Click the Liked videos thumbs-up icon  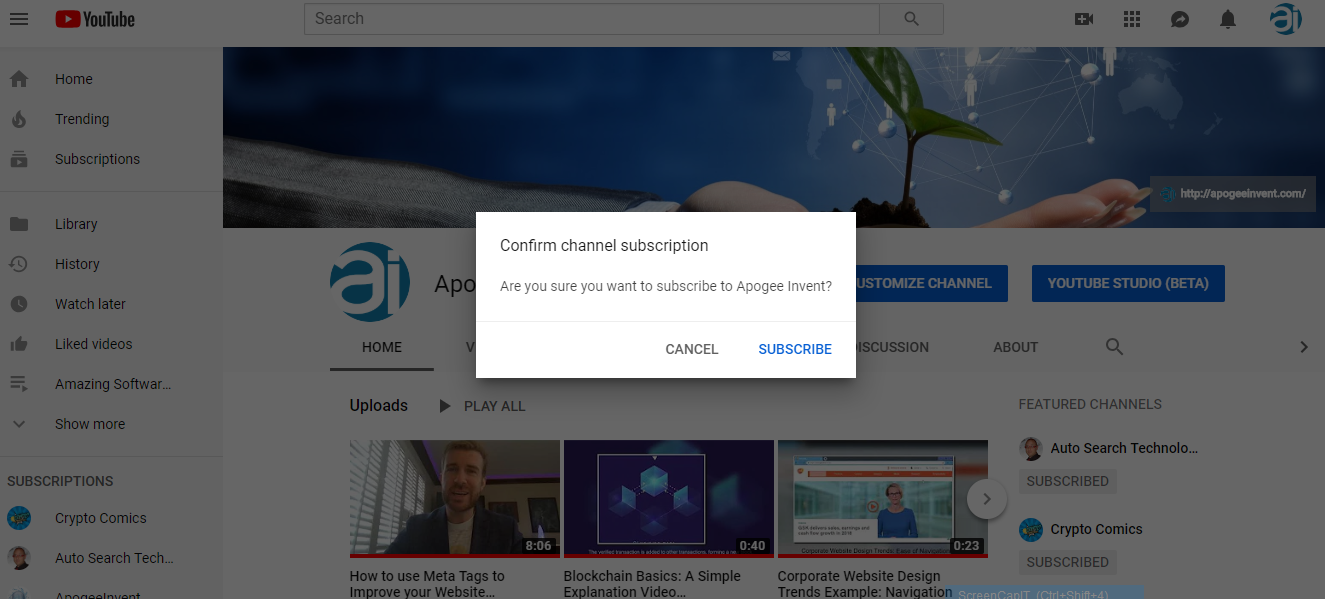19,344
